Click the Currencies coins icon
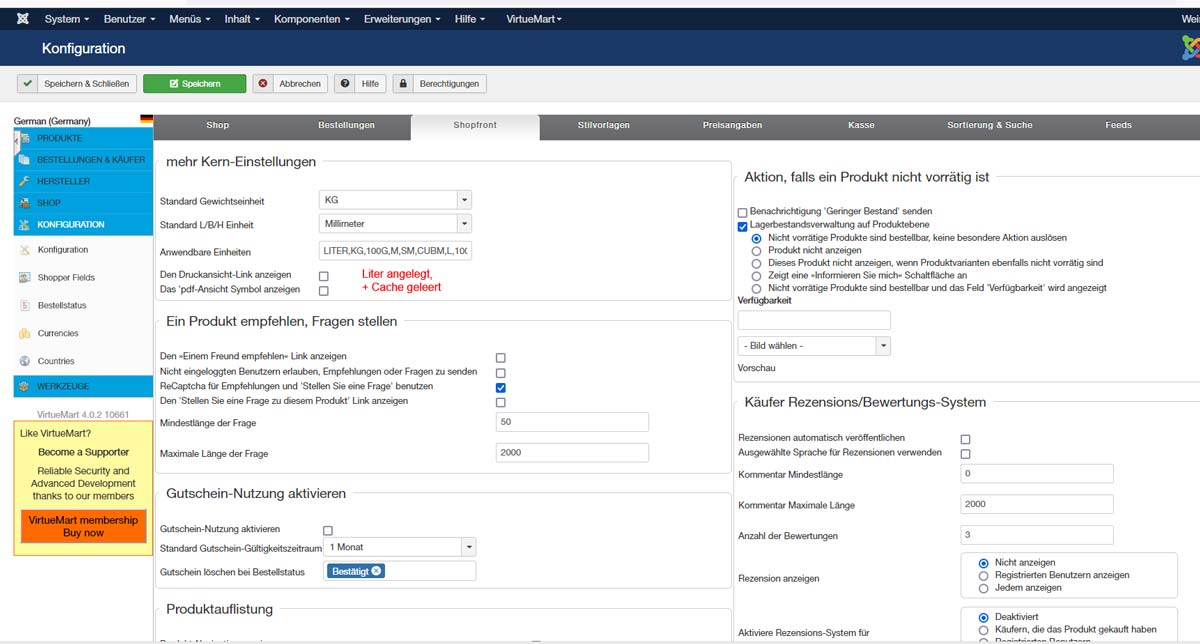1200x644 pixels. [25, 333]
